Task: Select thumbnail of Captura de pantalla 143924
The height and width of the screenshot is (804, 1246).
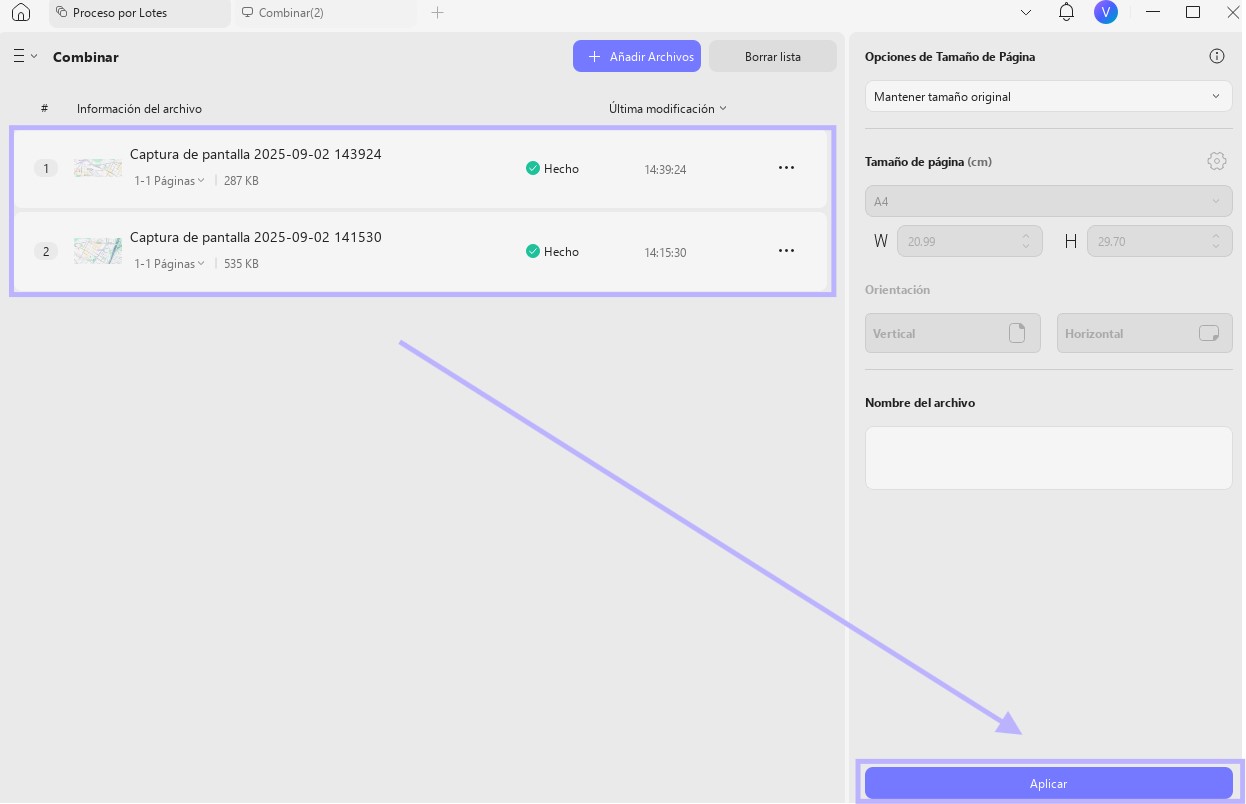Action: coord(98,168)
